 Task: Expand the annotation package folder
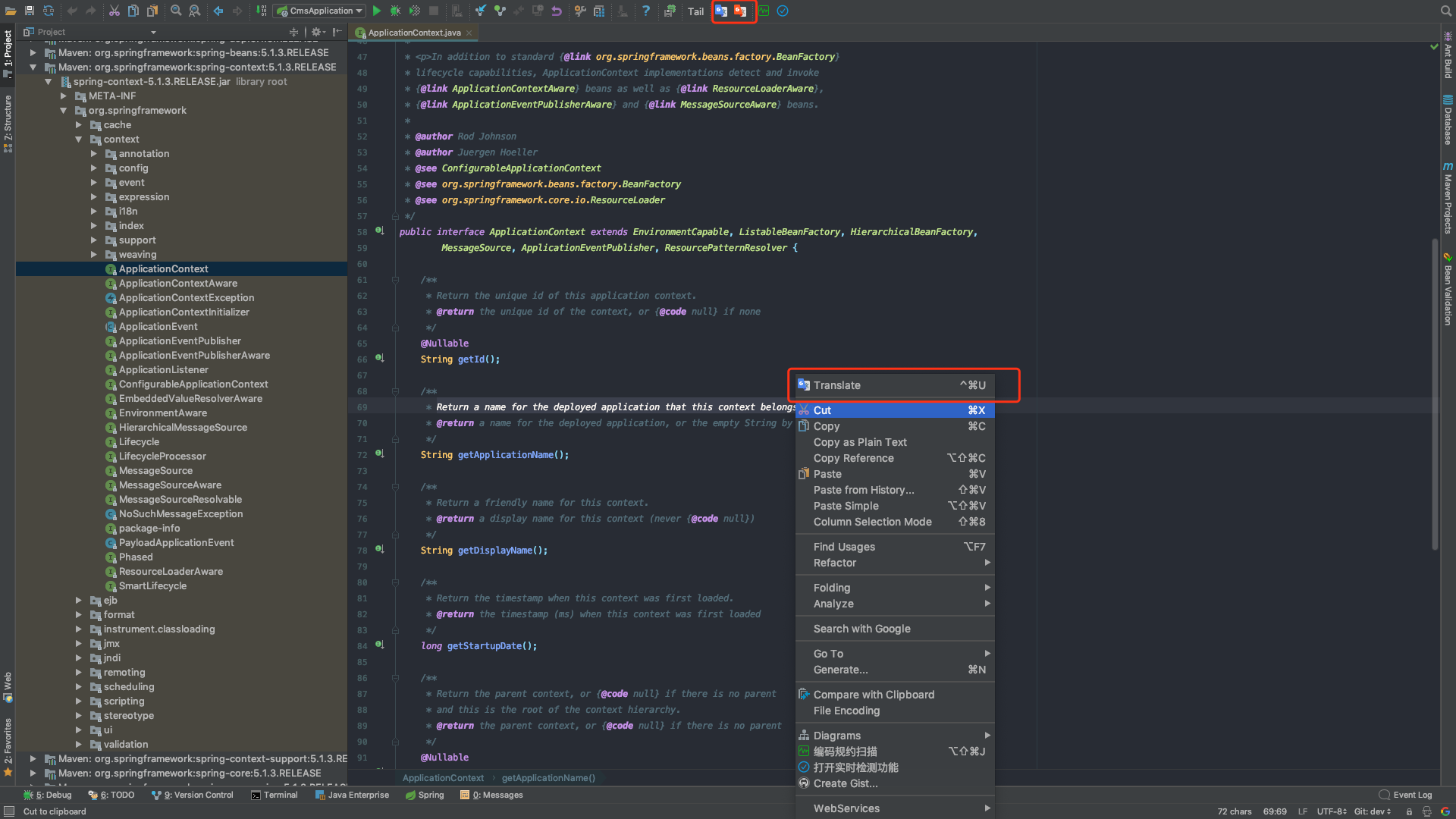point(94,154)
